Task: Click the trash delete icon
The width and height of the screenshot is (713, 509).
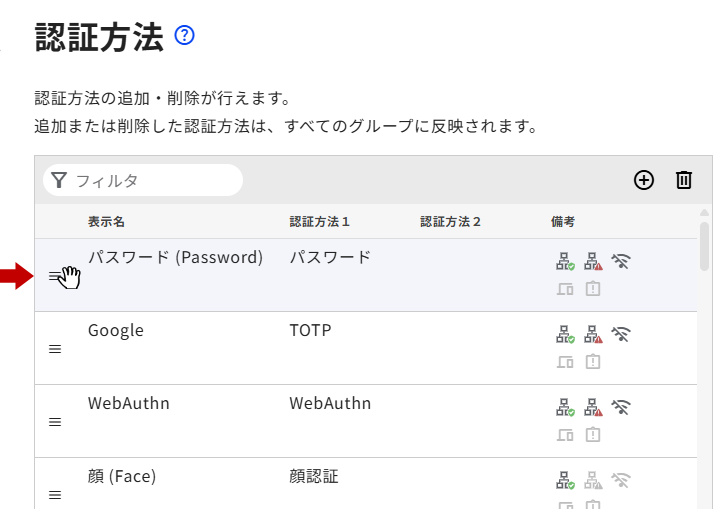Action: click(x=684, y=180)
